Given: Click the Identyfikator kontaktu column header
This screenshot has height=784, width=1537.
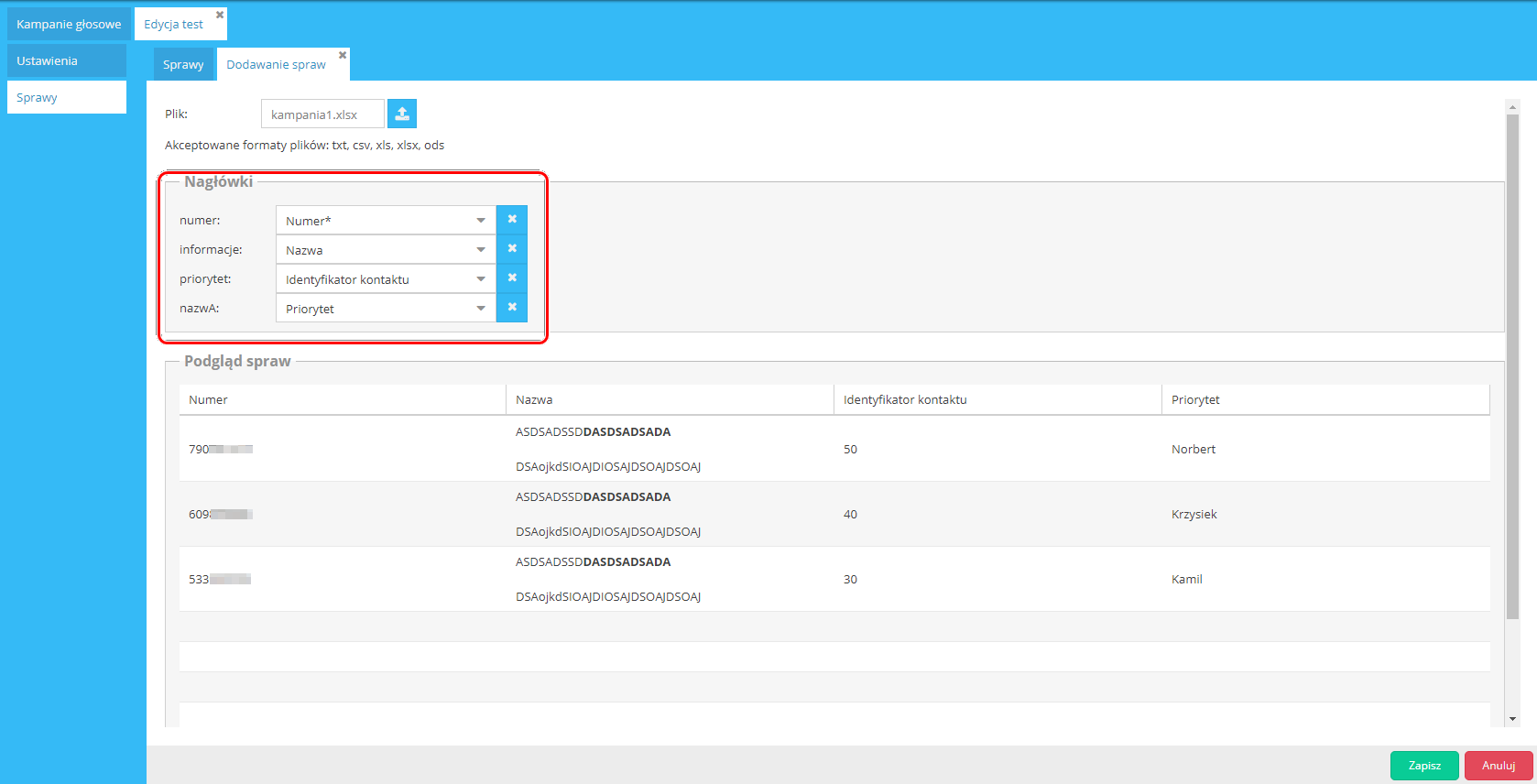Looking at the screenshot, I should point(997,399).
